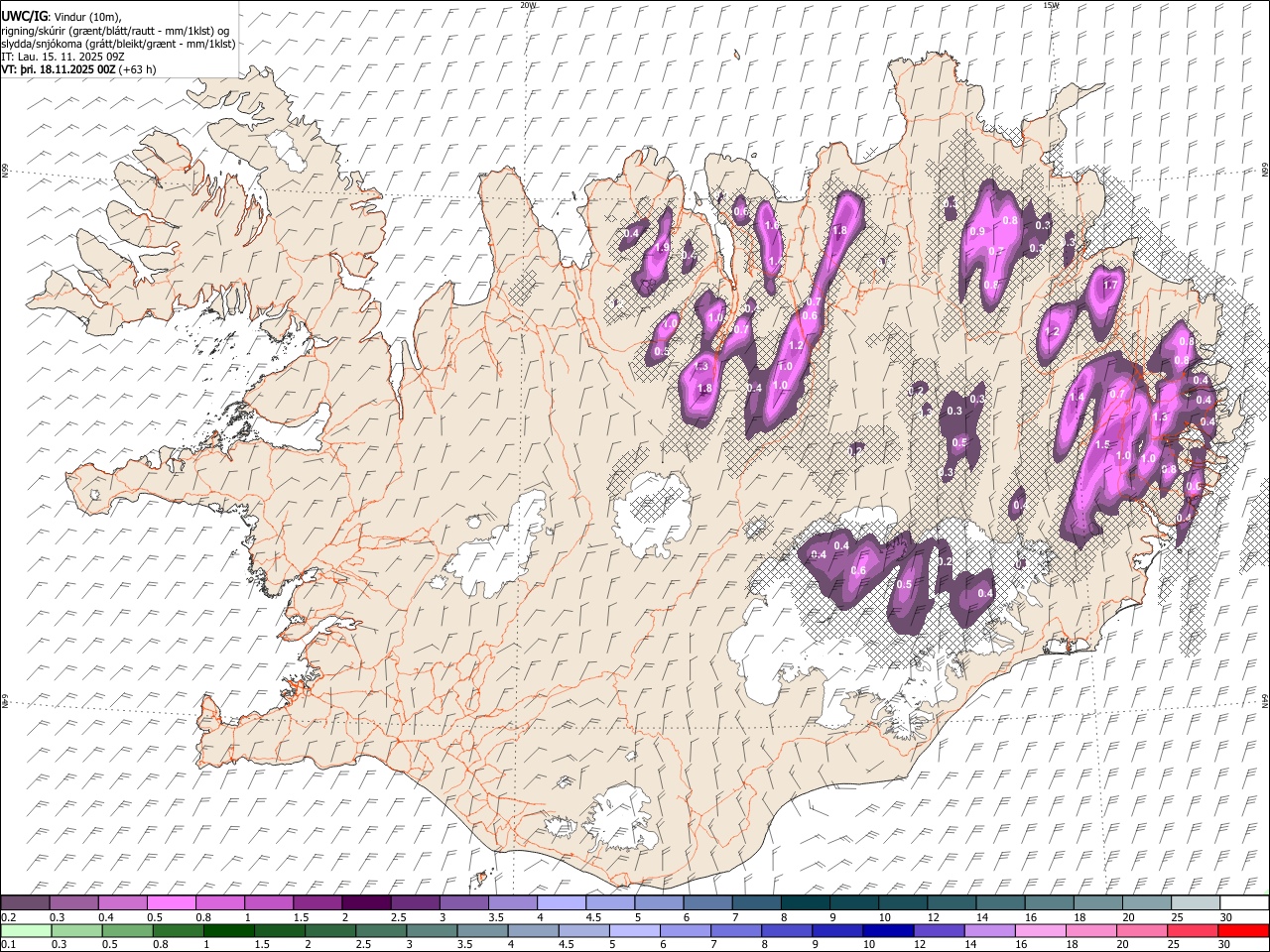1270x952 pixels.
Task: Select the pale green 0.1 swatch in the rain scale
Action: tap(26, 930)
